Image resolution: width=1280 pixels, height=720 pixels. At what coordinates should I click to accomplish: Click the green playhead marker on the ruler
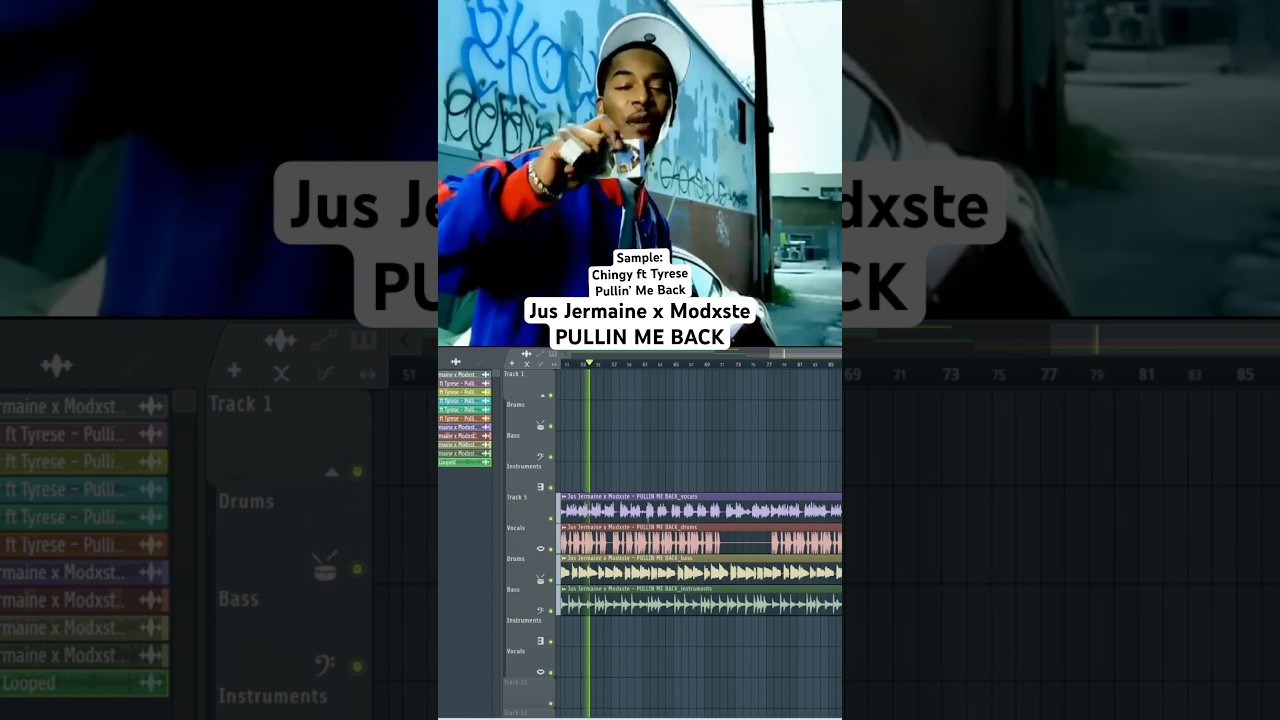(x=589, y=363)
